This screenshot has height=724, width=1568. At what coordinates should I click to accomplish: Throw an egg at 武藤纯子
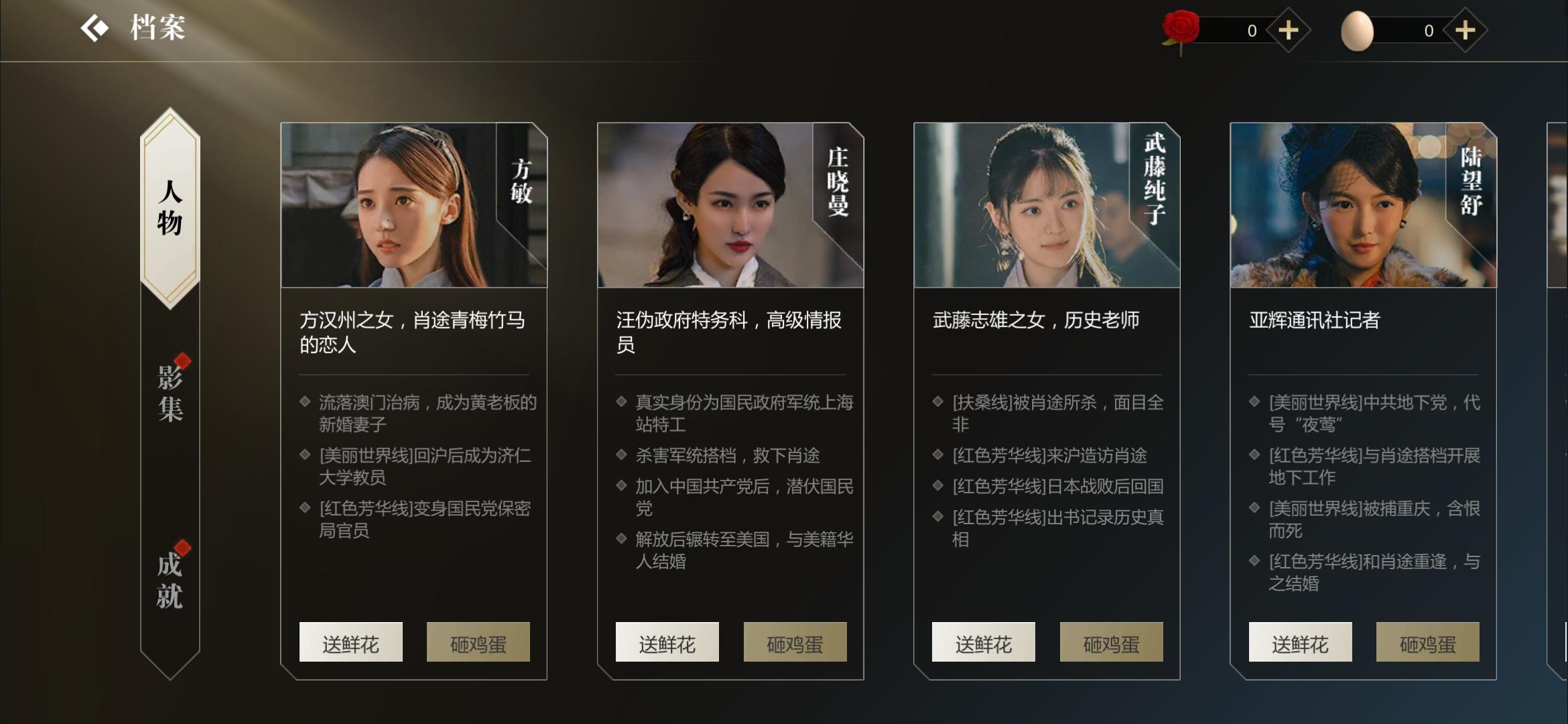(x=1112, y=642)
